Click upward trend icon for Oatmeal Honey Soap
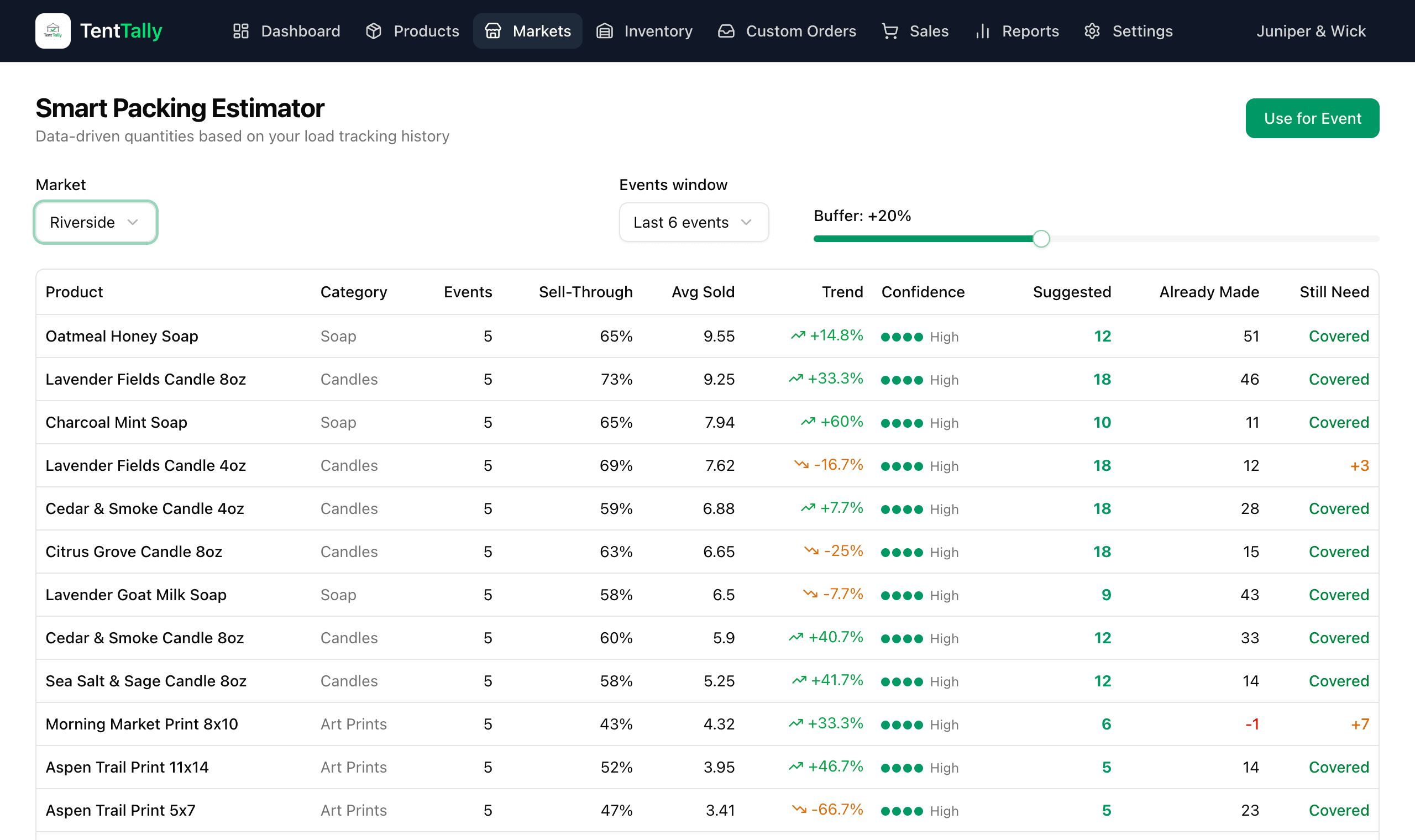This screenshot has height=840, width=1415. tap(798, 335)
